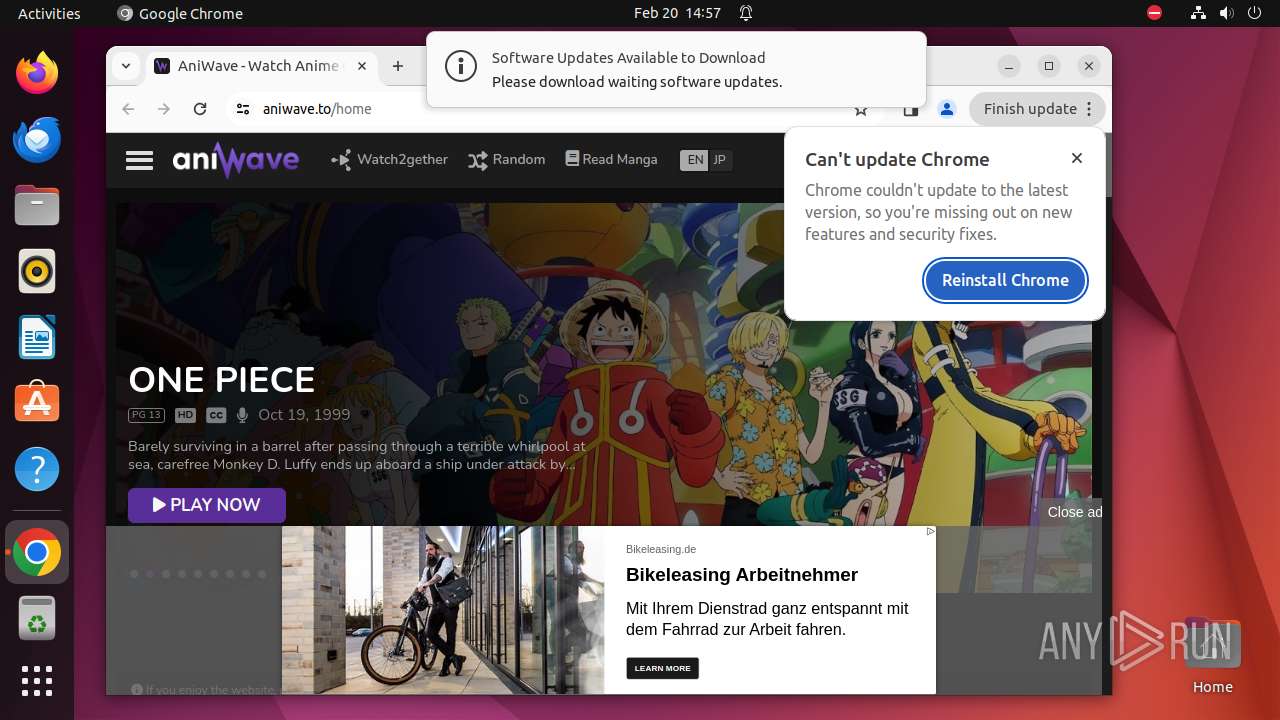Maximize the Chrome window
This screenshot has height=720, width=1280.
coord(1049,66)
